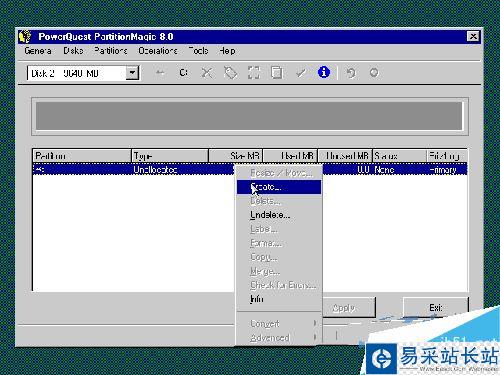Click the Undo last change toolbar icon
Viewport: 500px width, 375px height.
click(350, 73)
